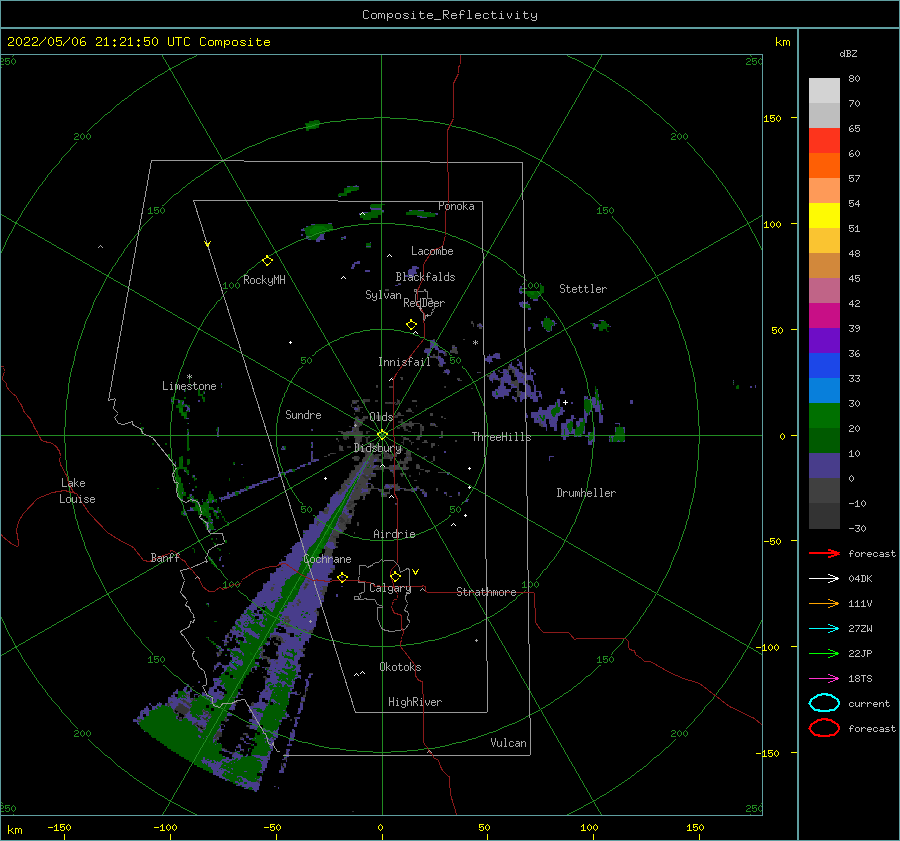The image size is (900, 841).
Task: Select the HighRiver label
Action: [415, 702]
